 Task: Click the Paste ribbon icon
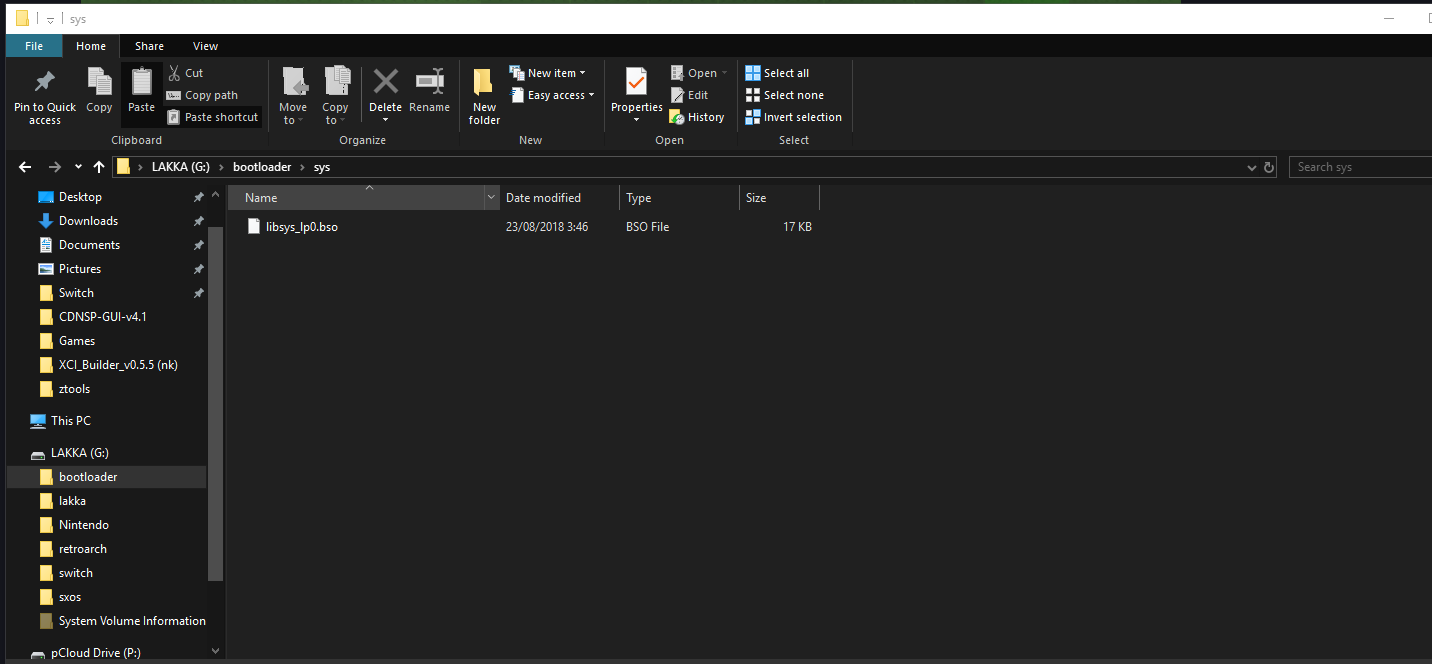click(x=141, y=82)
